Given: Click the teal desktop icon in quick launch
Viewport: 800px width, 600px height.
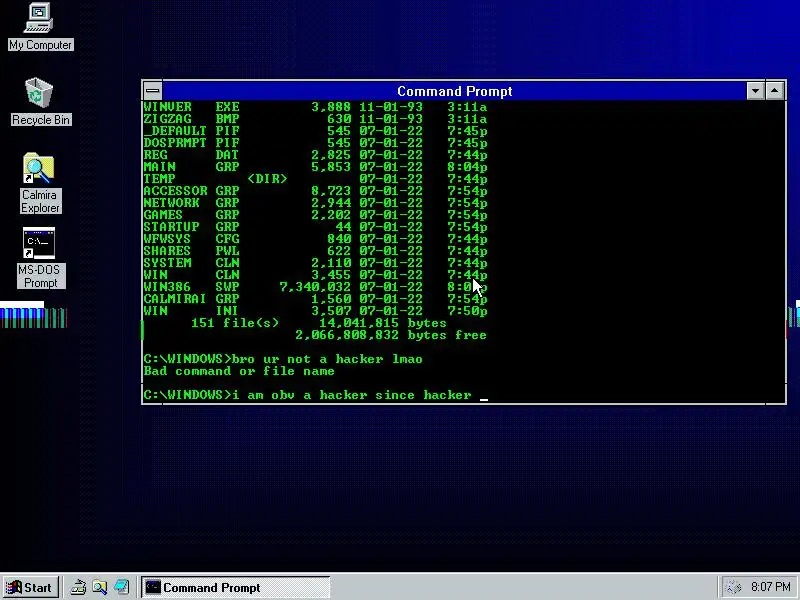Looking at the screenshot, I should click(121, 587).
